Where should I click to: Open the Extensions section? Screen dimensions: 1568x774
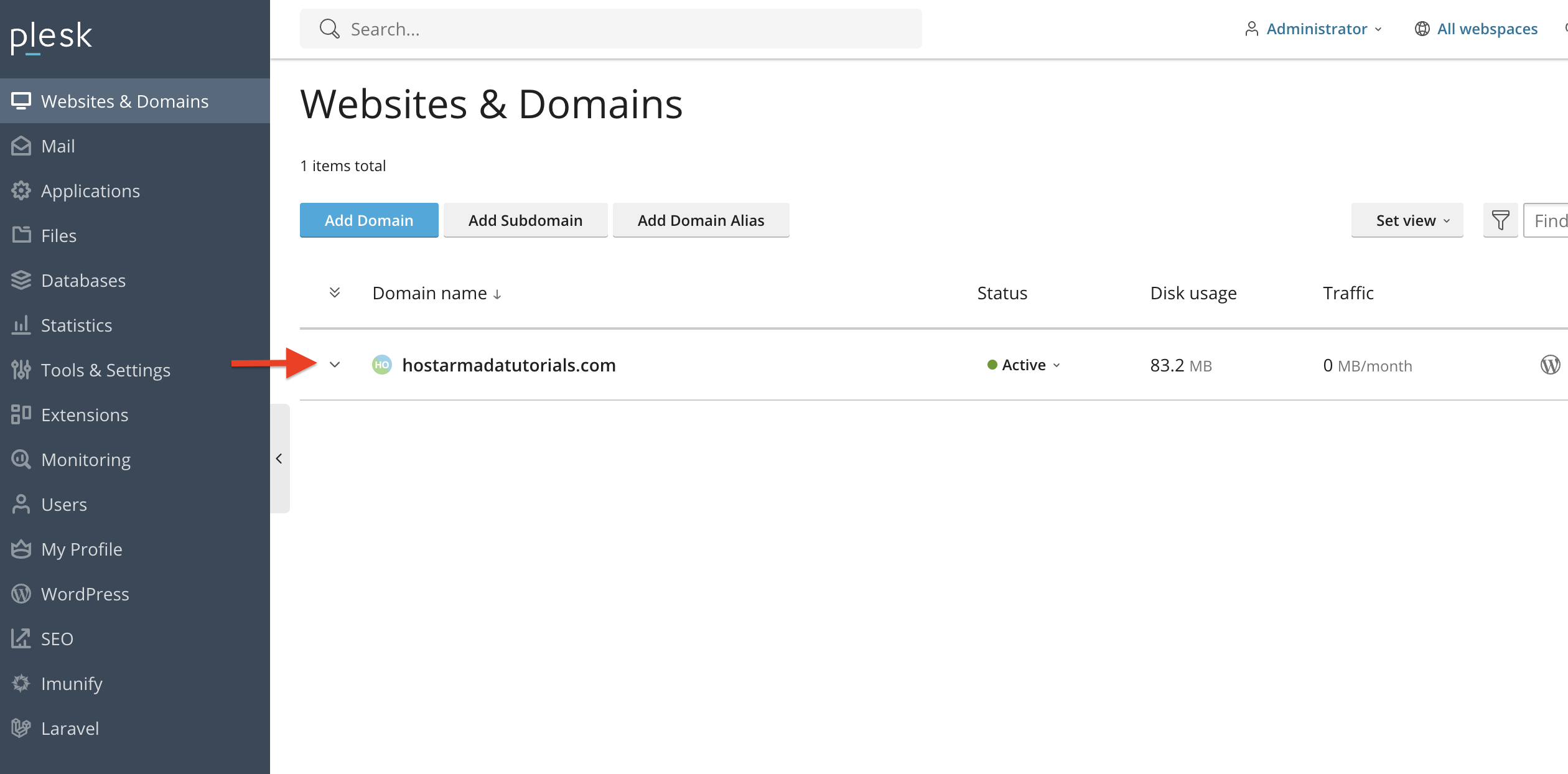click(x=85, y=414)
